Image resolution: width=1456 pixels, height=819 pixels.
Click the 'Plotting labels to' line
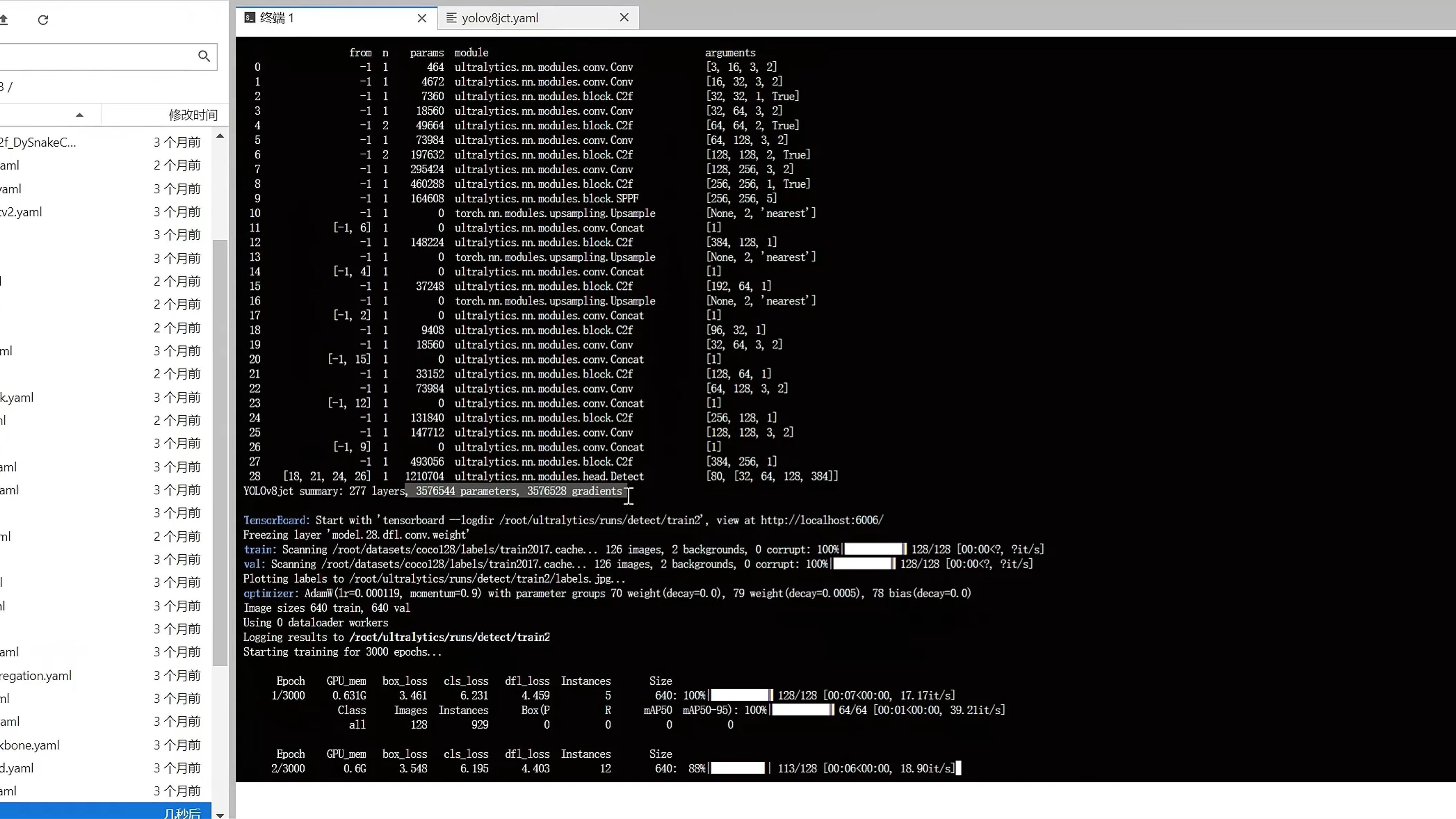[434, 579]
